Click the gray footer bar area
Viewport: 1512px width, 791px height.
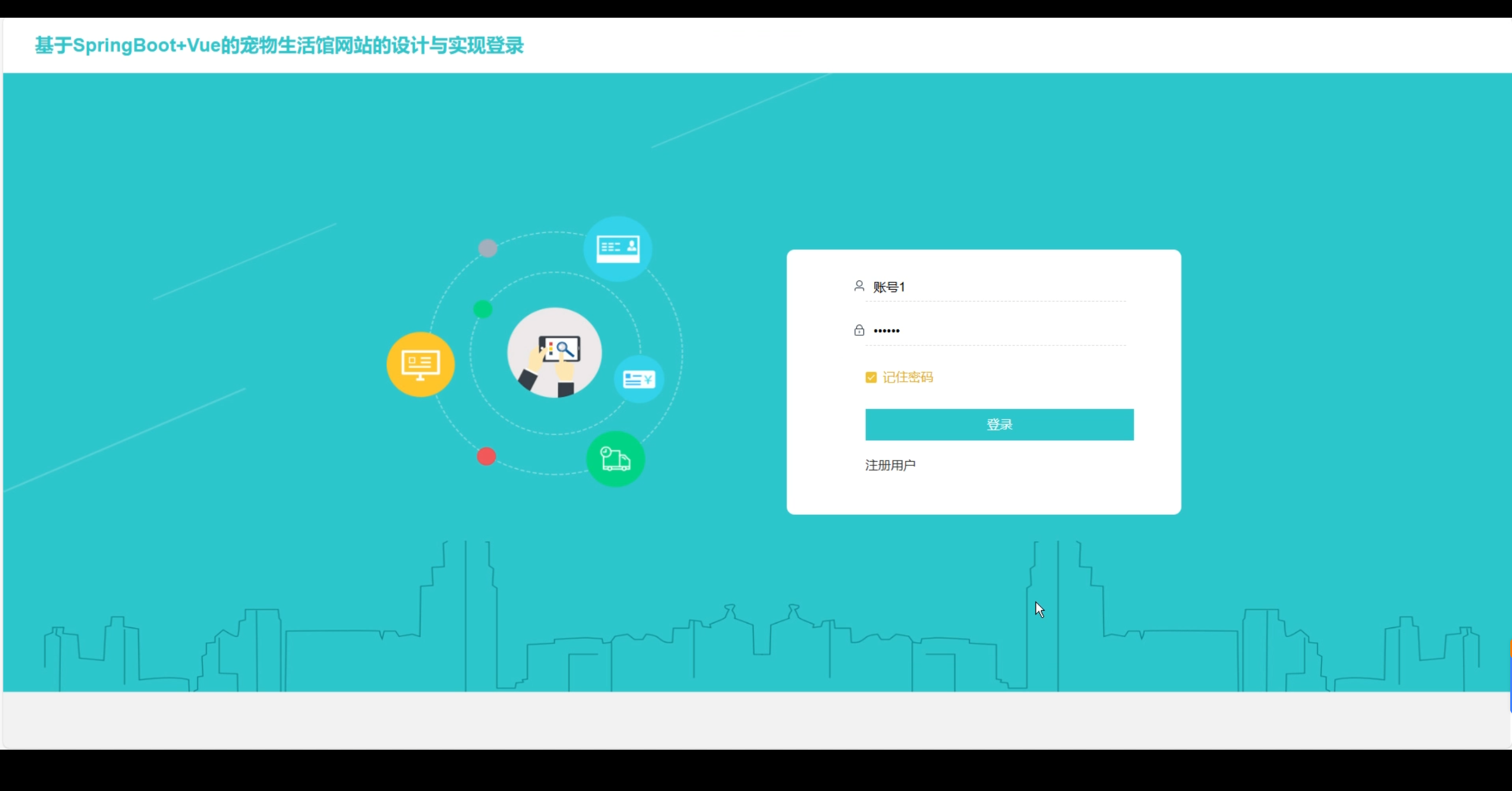(x=756, y=719)
